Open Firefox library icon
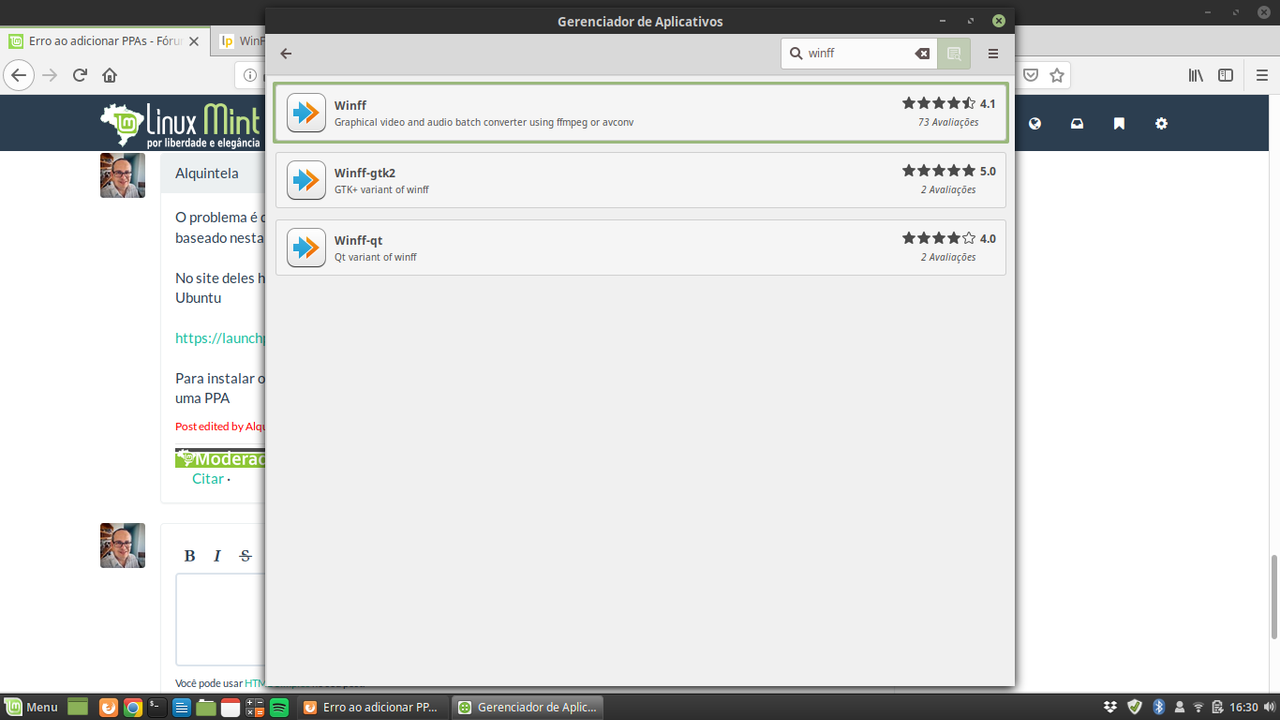The height and width of the screenshot is (720, 1280). click(x=1195, y=75)
